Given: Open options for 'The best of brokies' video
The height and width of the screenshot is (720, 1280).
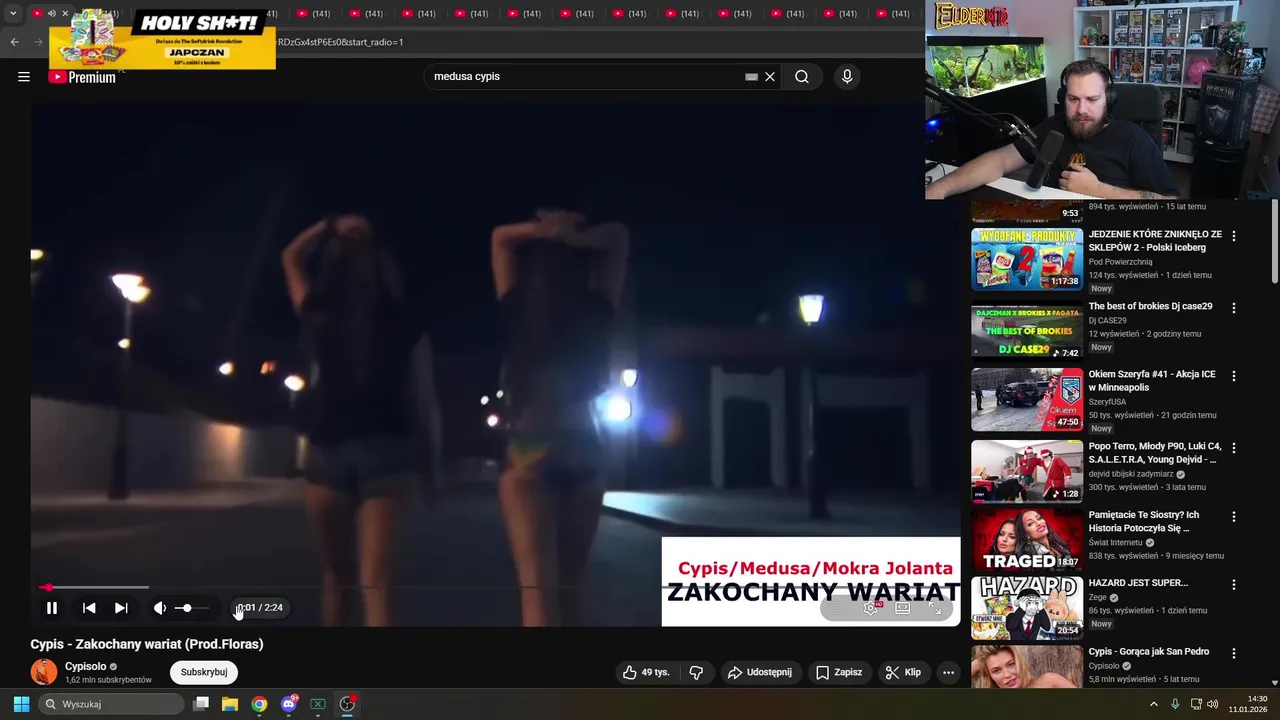Looking at the screenshot, I should (1234, 308).
